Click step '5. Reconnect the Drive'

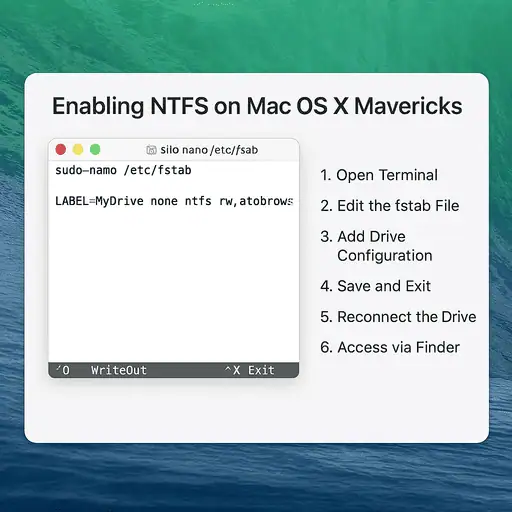click(x=398, y=317)
